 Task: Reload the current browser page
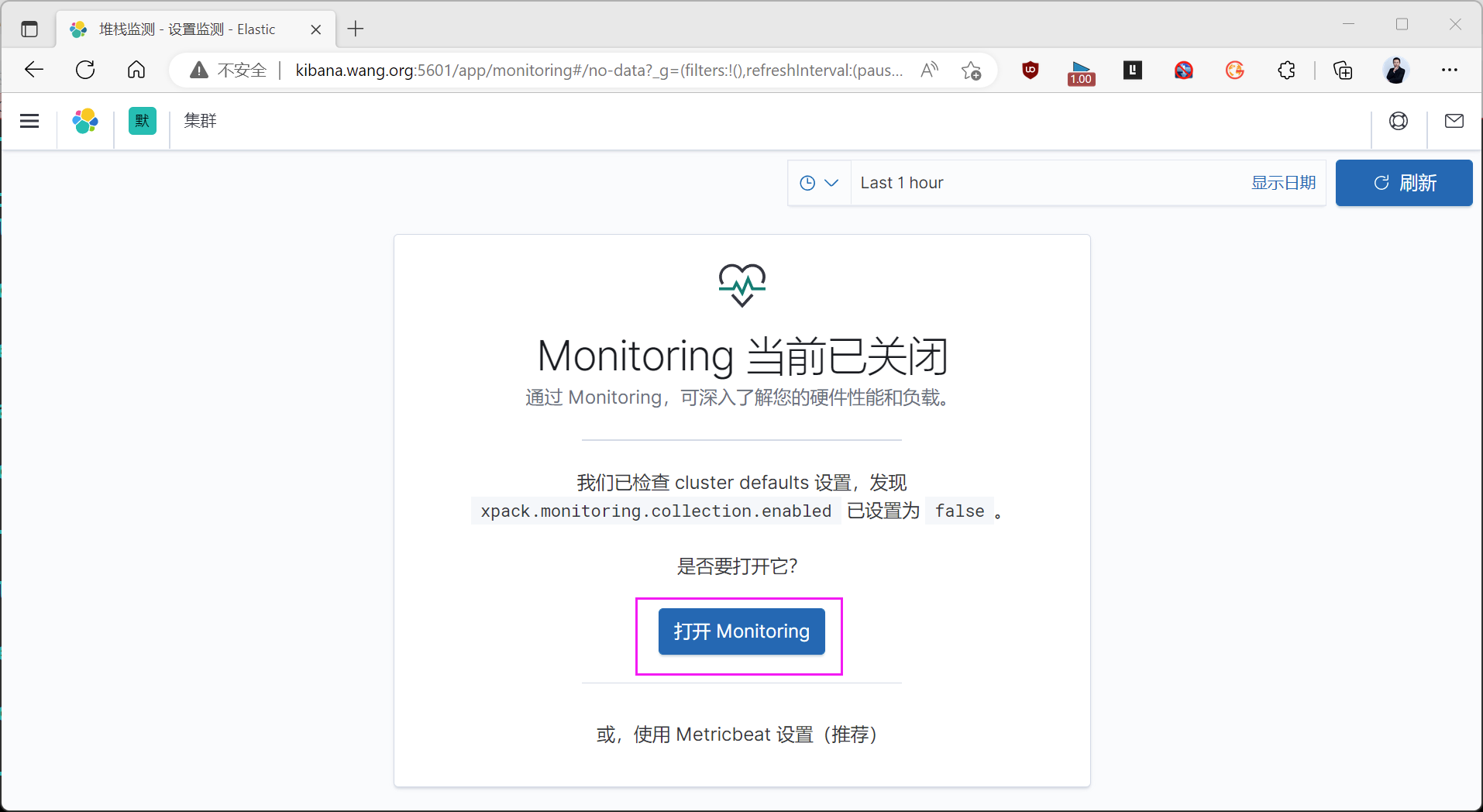[85, 70]
